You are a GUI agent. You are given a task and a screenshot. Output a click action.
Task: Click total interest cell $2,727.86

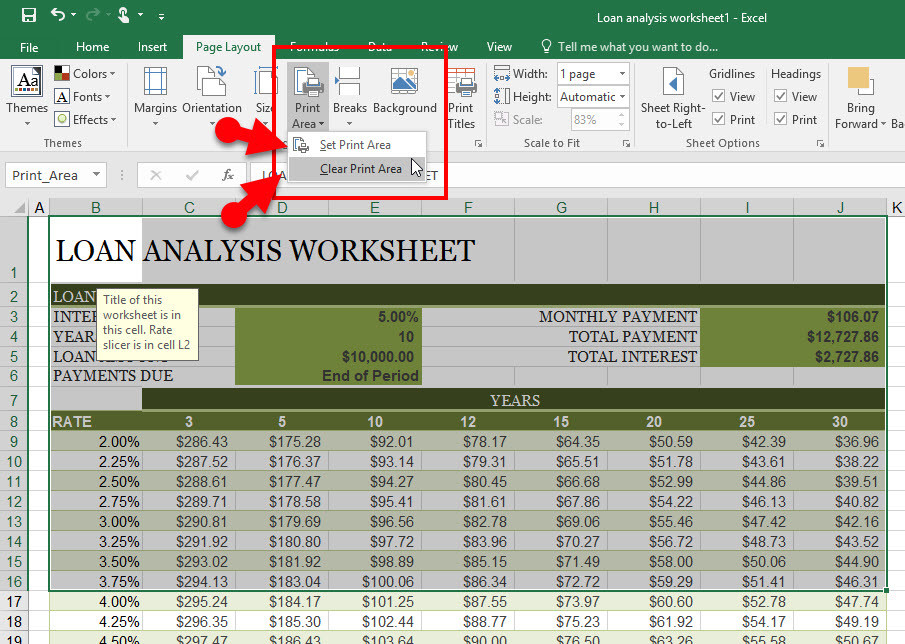[792, 357]
